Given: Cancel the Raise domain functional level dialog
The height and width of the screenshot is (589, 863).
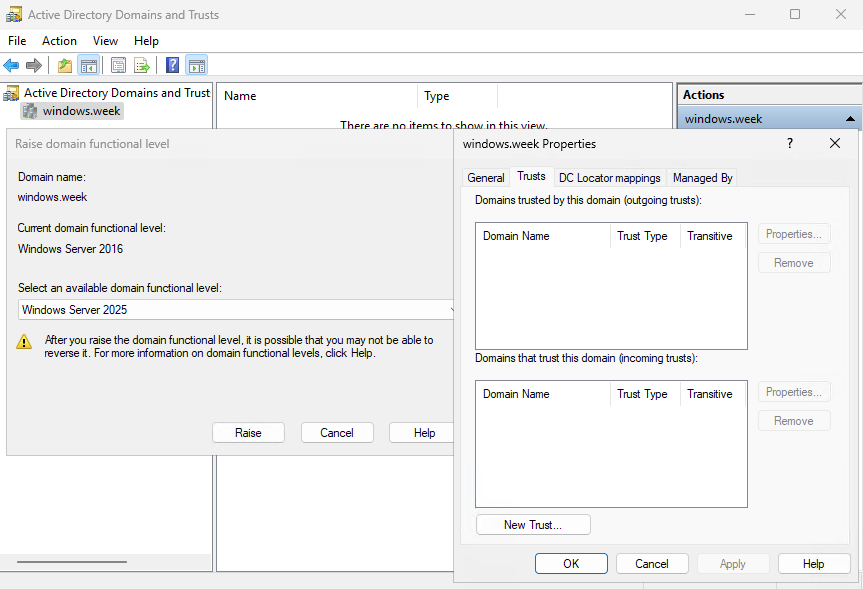Looking at the screenshot, I should click(x=337, y=433).
